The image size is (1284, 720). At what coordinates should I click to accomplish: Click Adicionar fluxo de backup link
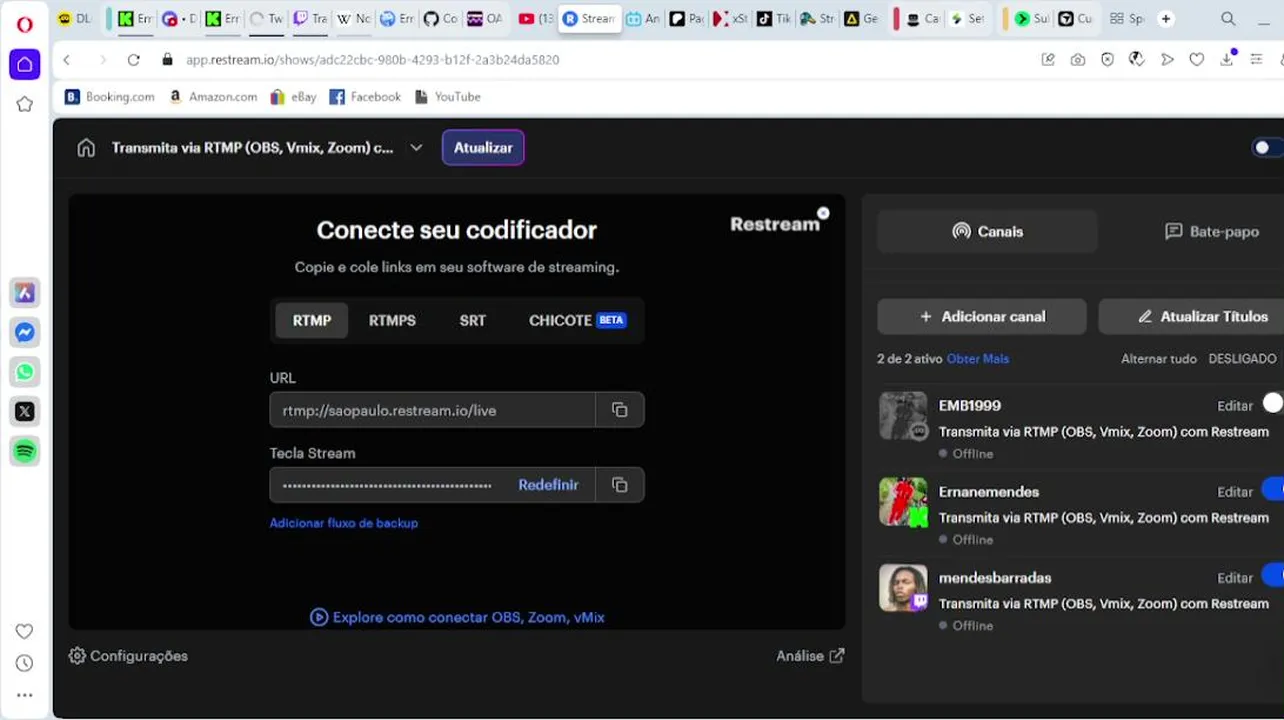coord(344,523)
